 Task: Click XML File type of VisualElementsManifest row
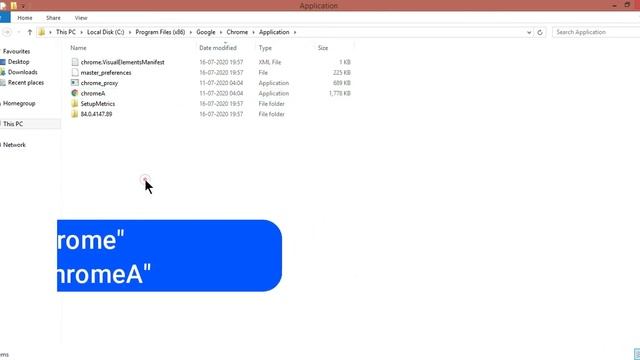(269, 62)
